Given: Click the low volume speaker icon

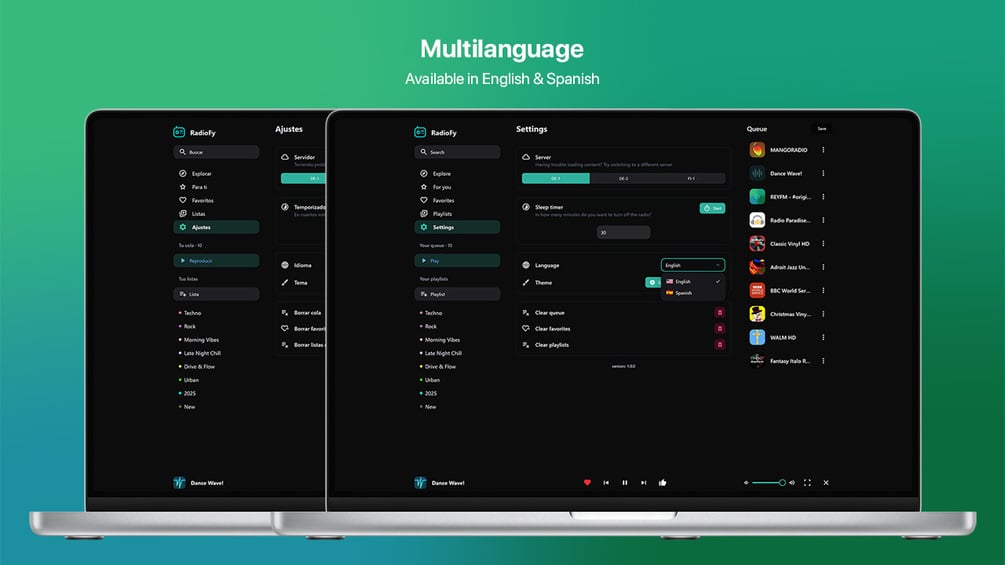Looking at the screenshot, I should (x=746, y=482).
